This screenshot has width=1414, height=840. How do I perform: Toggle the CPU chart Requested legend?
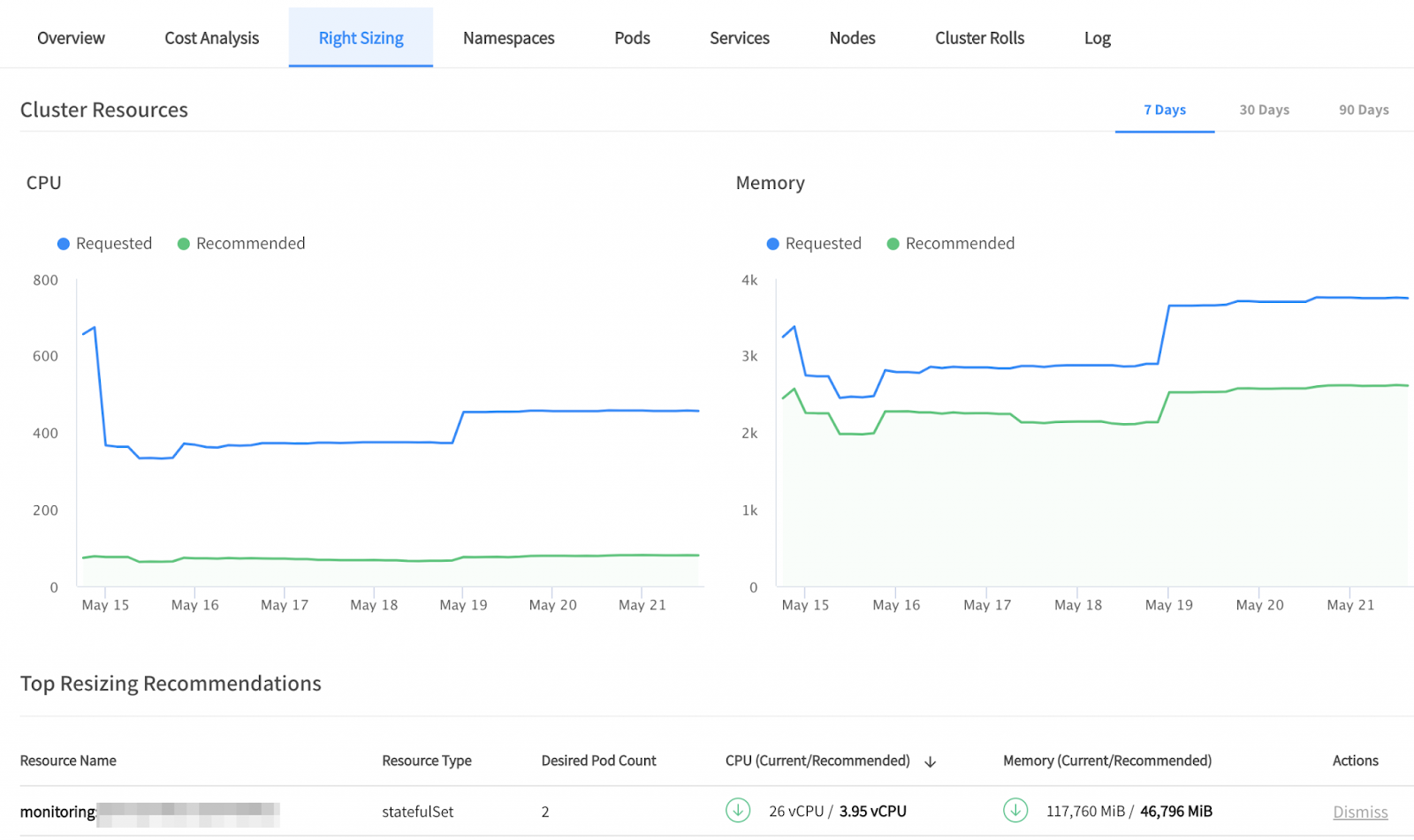click(x=104, y=244)
